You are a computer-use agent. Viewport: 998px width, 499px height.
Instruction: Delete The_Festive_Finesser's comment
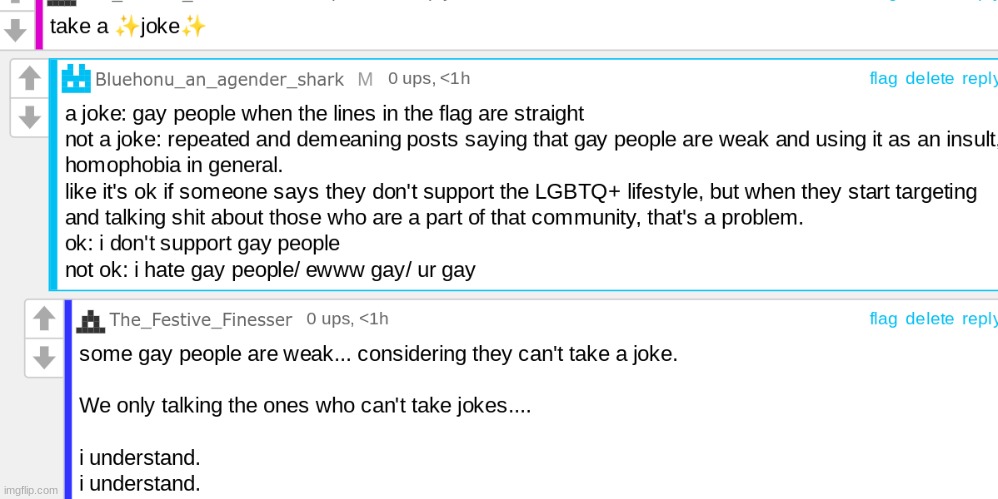929,319
